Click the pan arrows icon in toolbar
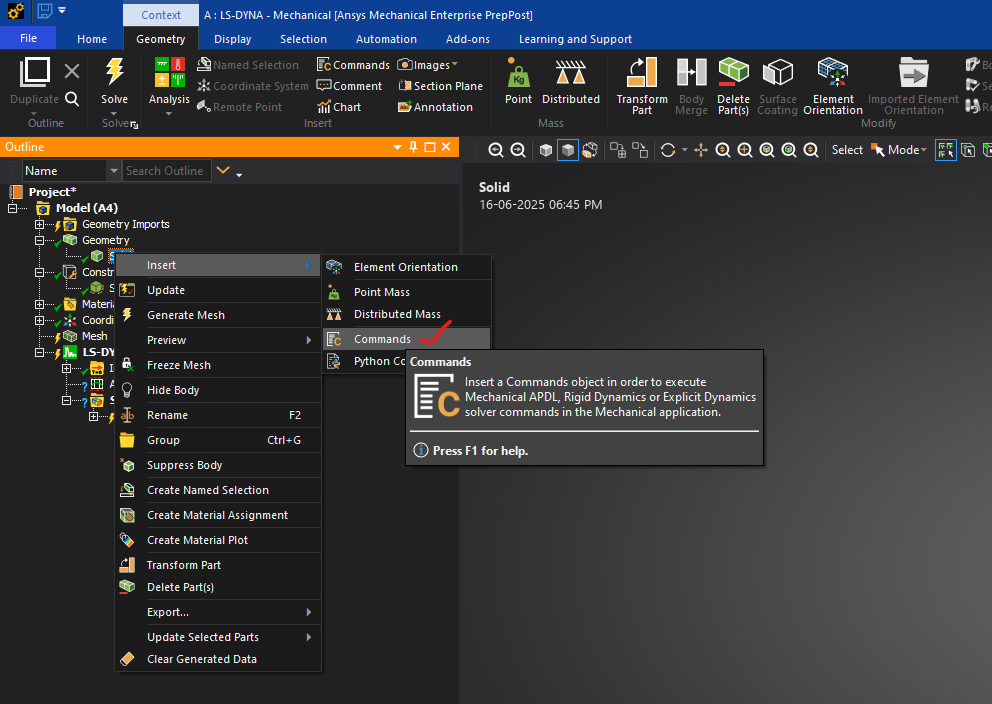Viewport: 992px width, 704px height. (x=700, y=150)
